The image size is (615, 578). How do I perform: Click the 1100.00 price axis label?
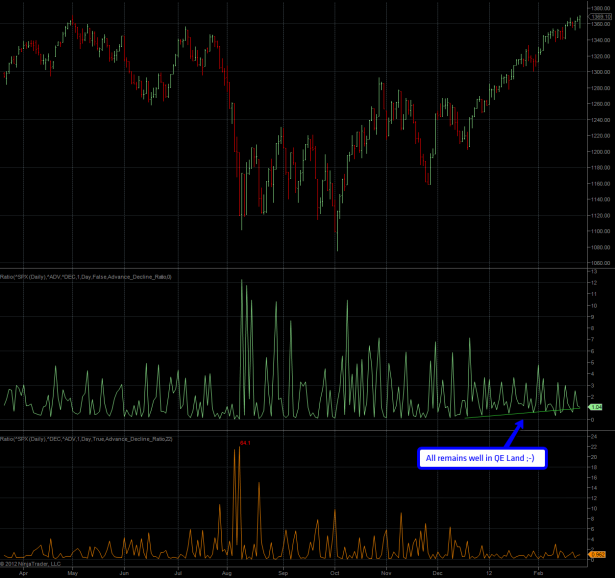pos(600,231)
